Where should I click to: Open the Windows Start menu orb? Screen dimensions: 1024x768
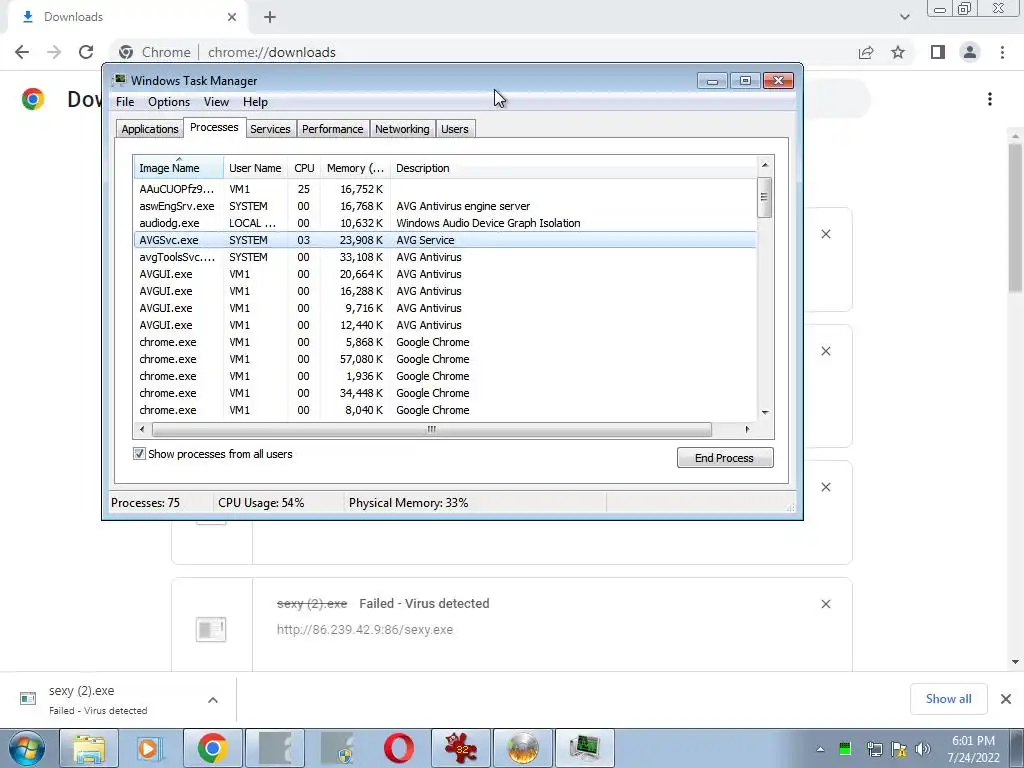pyautogui.click(x=27, y=748)
